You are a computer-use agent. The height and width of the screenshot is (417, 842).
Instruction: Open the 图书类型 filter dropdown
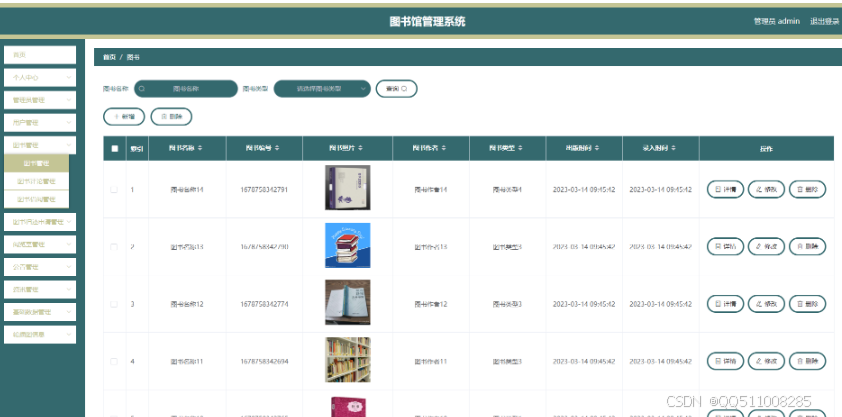[322, 89]
